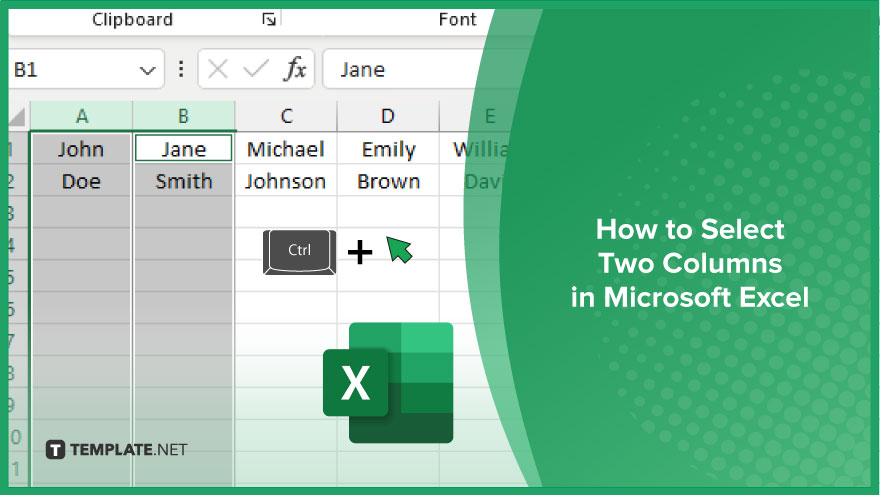Click the formula bar containing Jane
This screenshot has height=495, width=880.
click(405, 69)
